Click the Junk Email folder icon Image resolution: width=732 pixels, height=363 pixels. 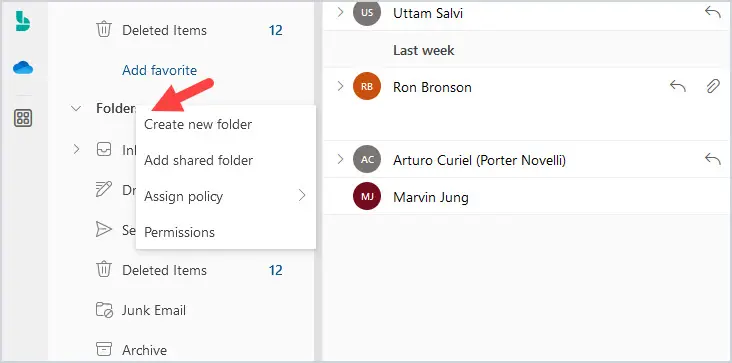[x=104, y=310]
